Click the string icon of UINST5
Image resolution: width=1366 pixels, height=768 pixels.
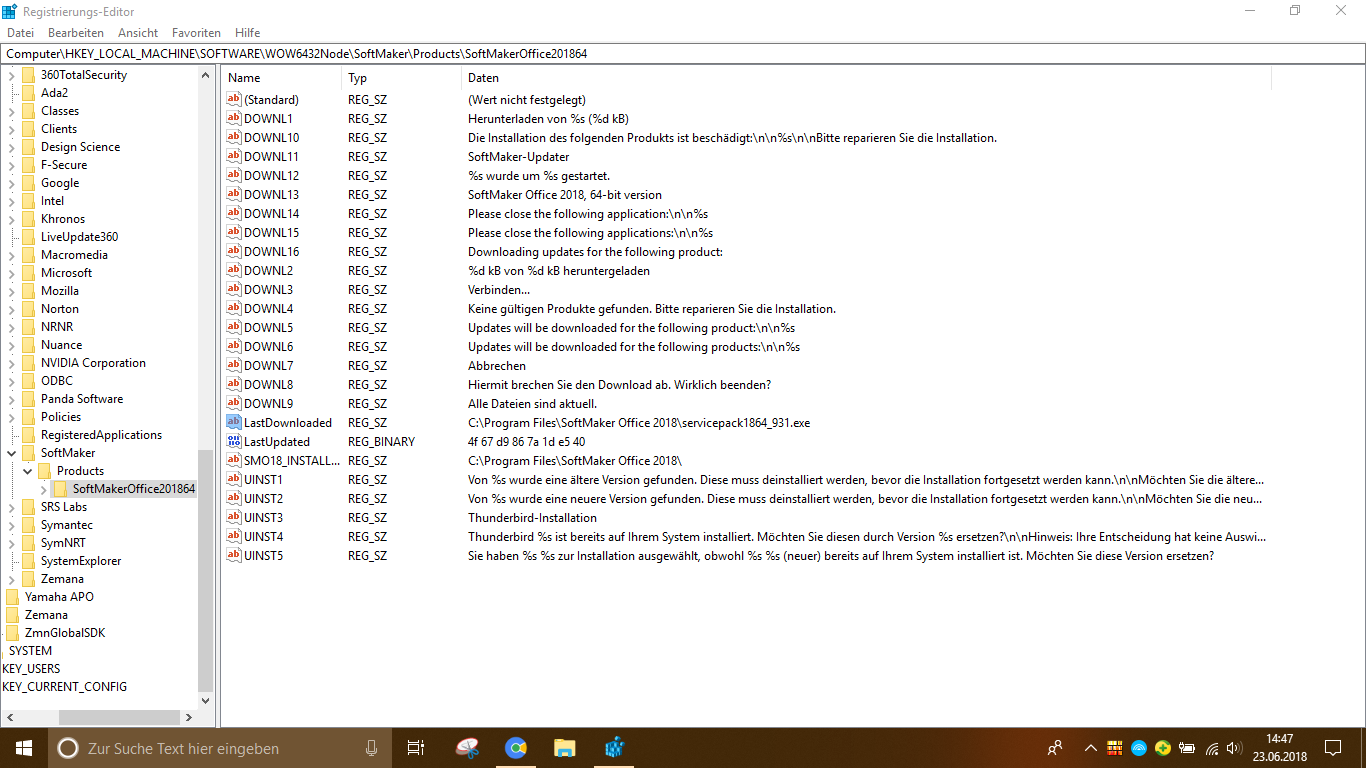point(234,555)
